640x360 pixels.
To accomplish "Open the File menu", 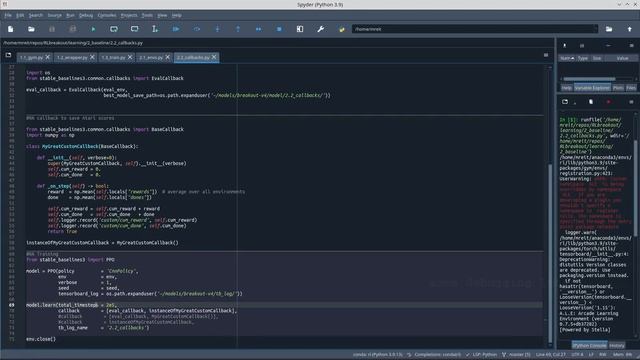I will [8, 15].
